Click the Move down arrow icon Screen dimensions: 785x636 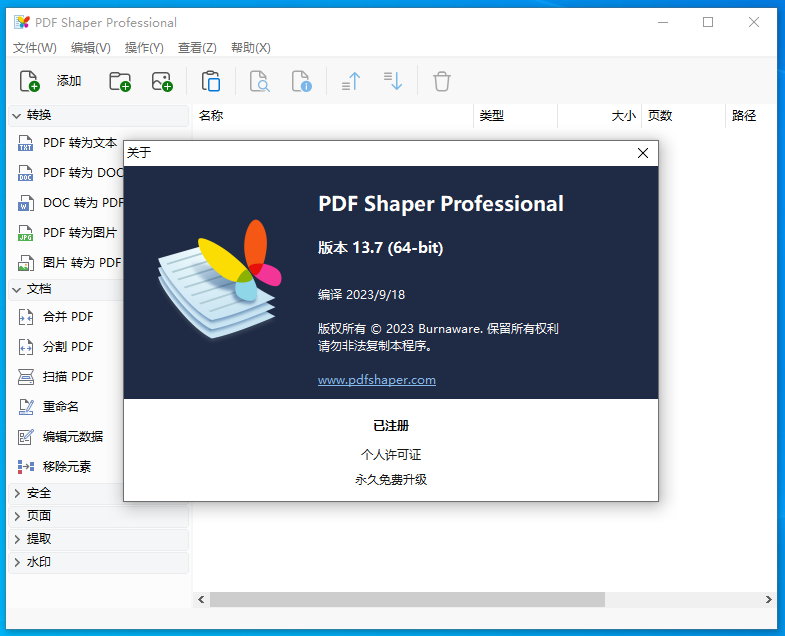393,81
